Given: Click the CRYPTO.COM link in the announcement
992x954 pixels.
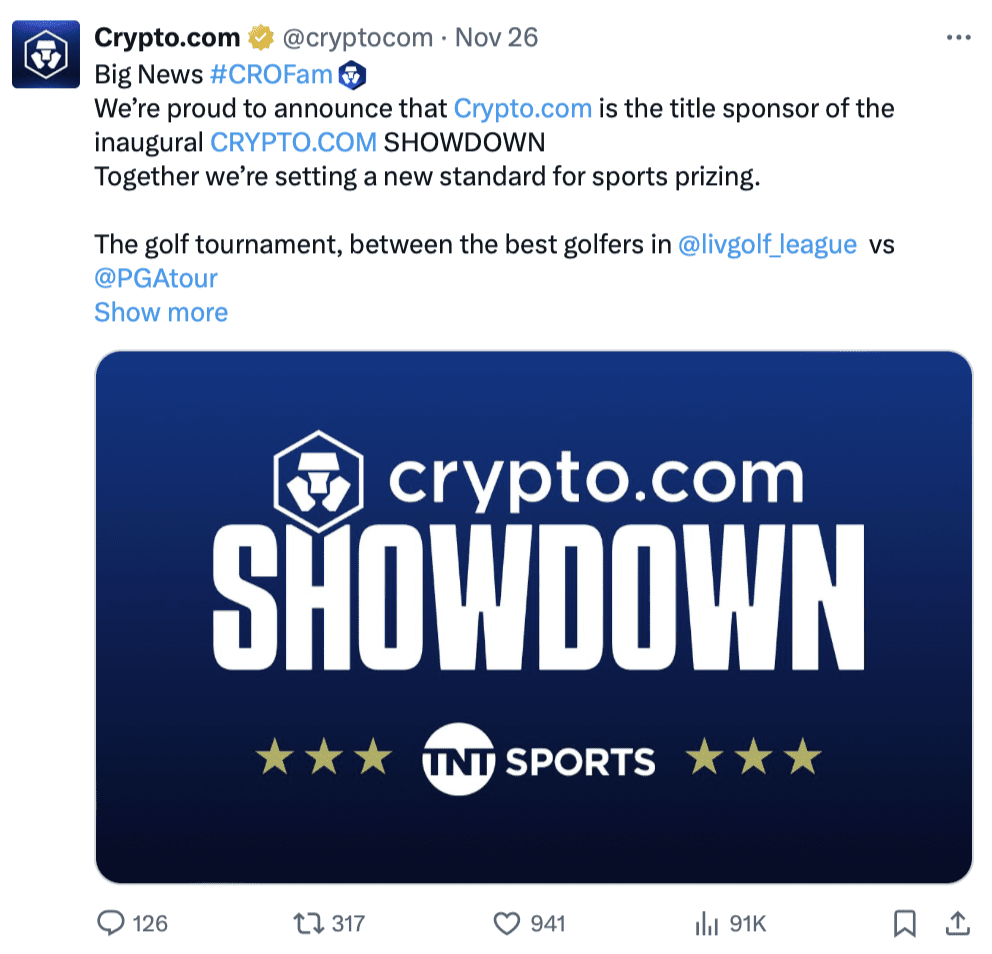Looking at the screenshot, I should click(294, 142).
